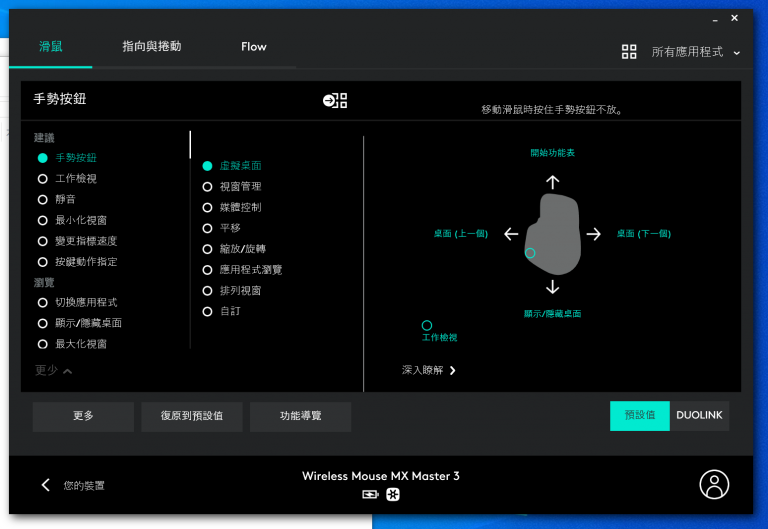The width and height of the screenshot is (768, 529).
Task: Select the 工作檢視 radio option
Action: point(67,179)
